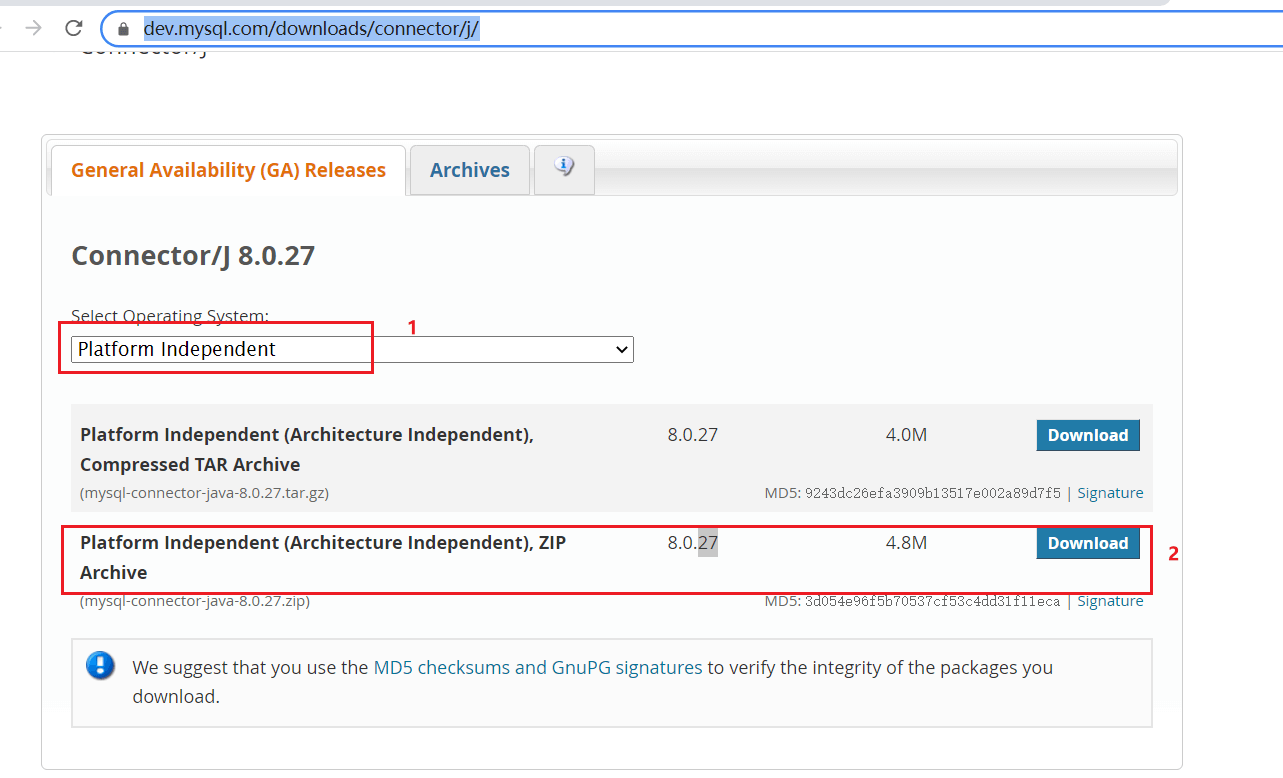Click the forward navigation arrow

click(33, 28)
